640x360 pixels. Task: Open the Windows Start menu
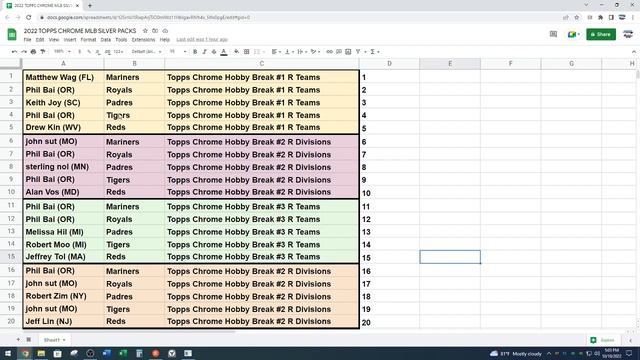coord(8,353)
